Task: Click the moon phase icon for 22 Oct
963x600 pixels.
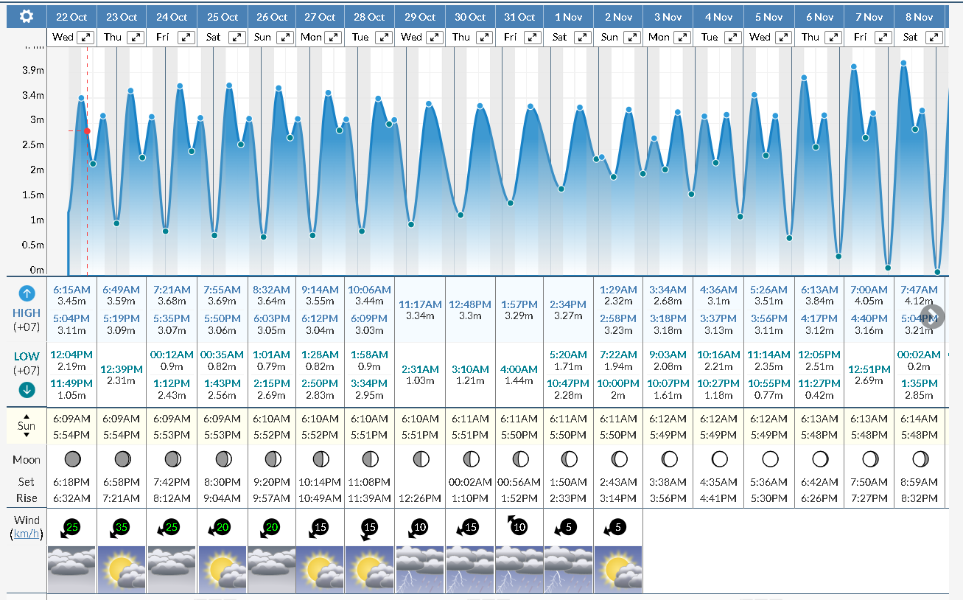Action: (x=72, y=459)
